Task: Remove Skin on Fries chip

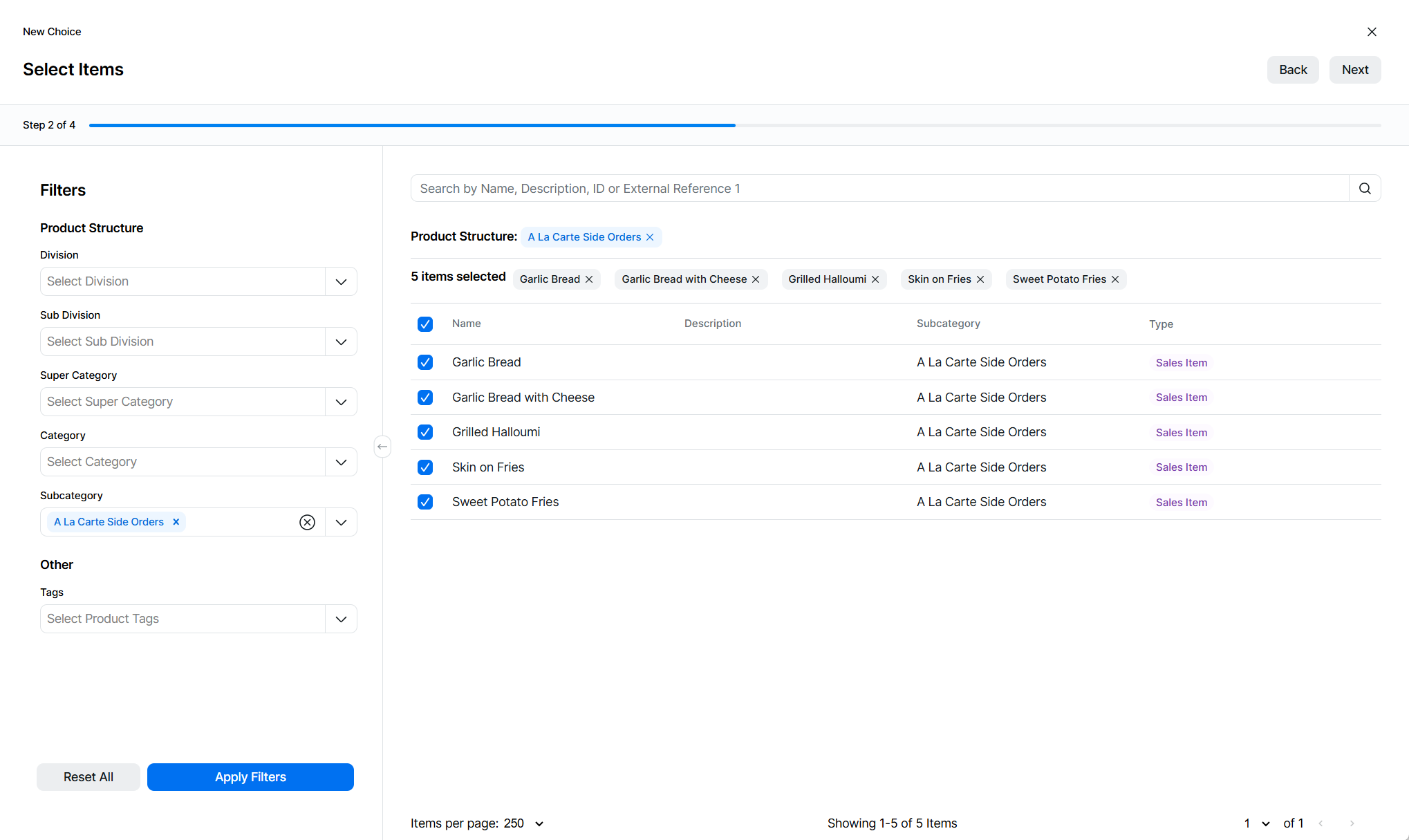Action: tap(980, 279)
